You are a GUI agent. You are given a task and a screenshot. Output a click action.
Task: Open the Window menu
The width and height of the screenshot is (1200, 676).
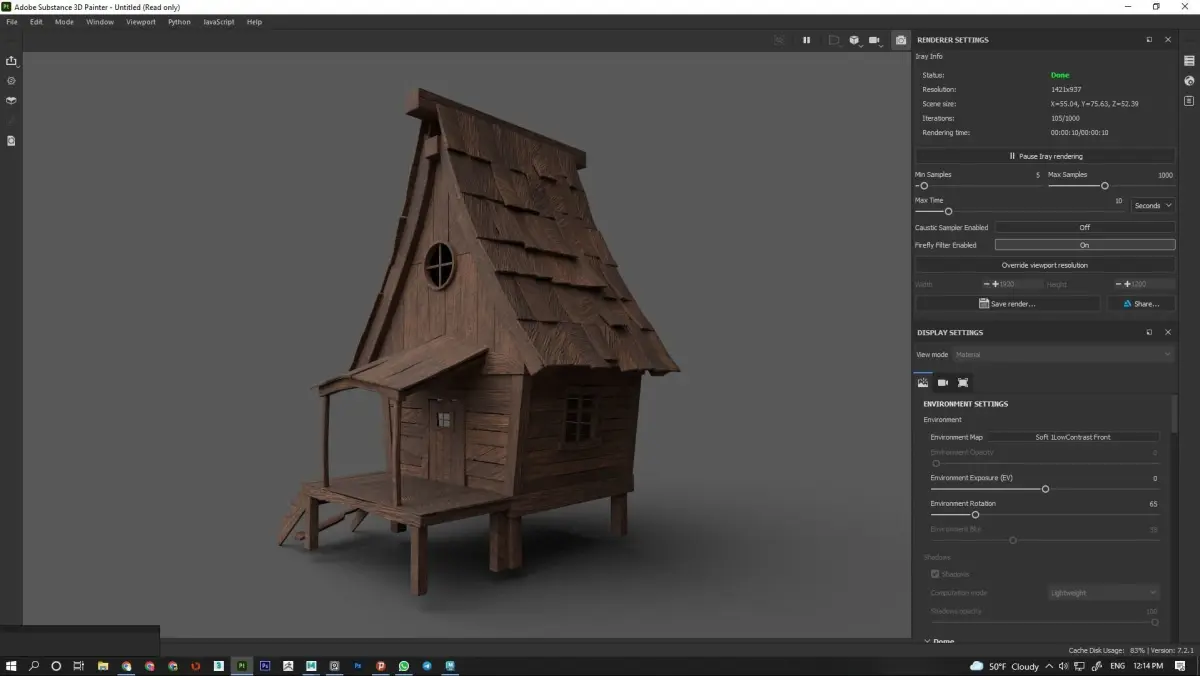pos(100,22)
